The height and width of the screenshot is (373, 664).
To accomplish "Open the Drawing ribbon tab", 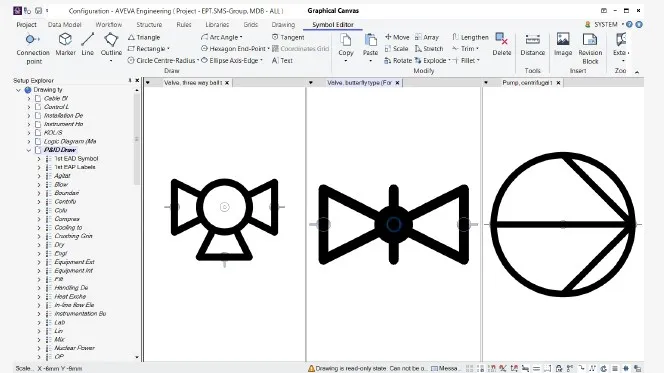I will tap(283, 25).
